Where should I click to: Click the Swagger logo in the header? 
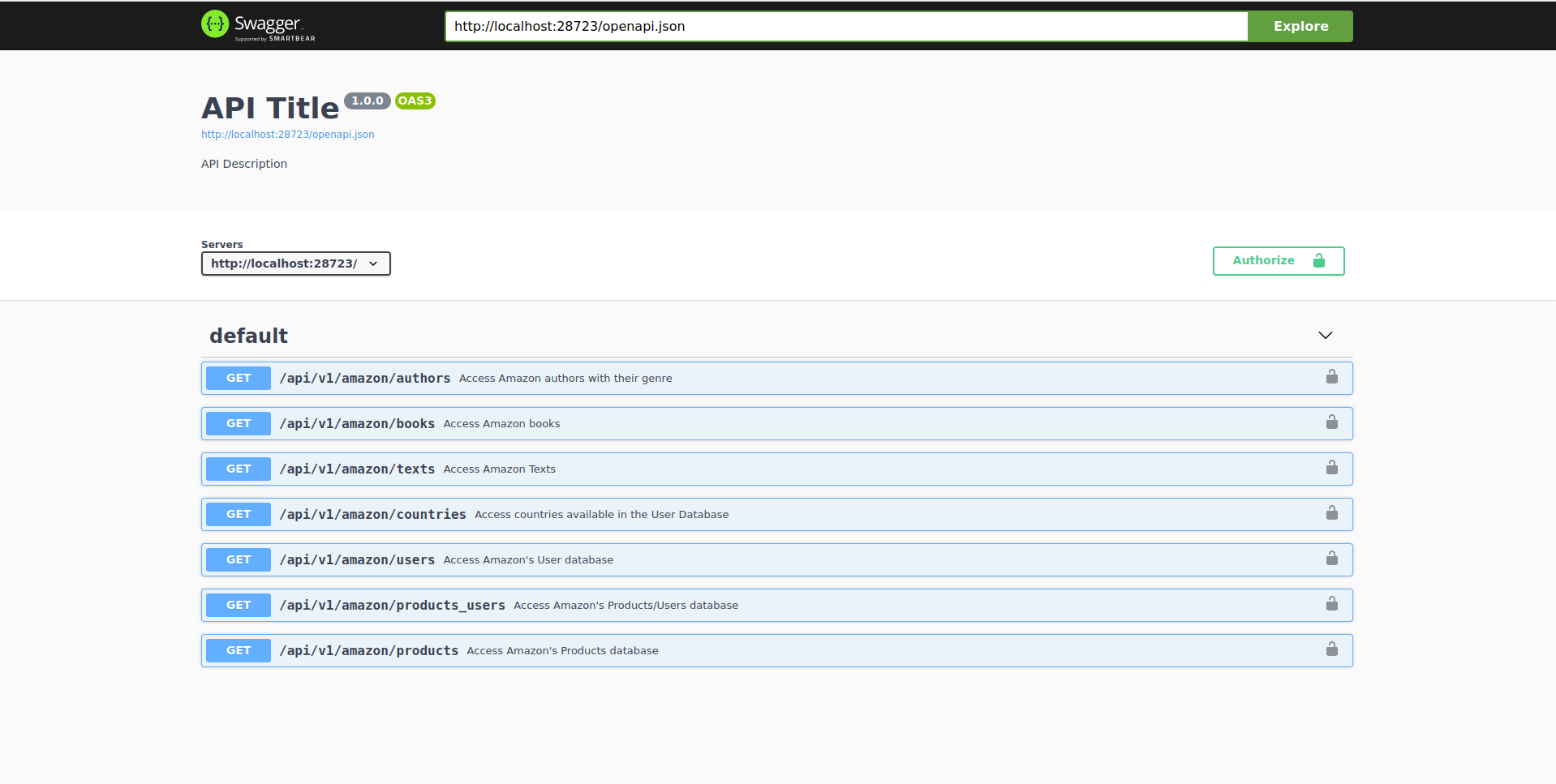point(258,26)
